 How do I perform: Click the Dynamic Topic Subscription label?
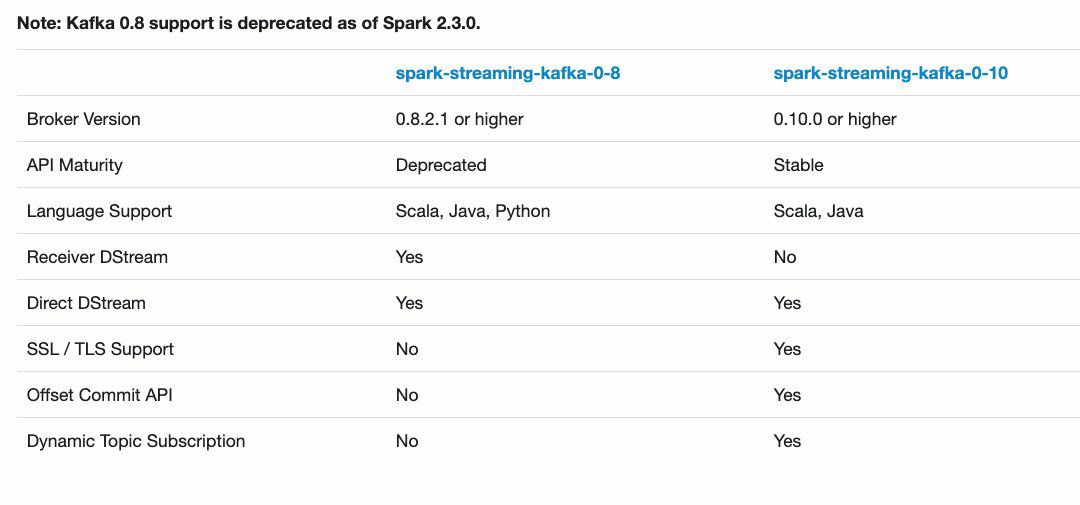[136, 441]
